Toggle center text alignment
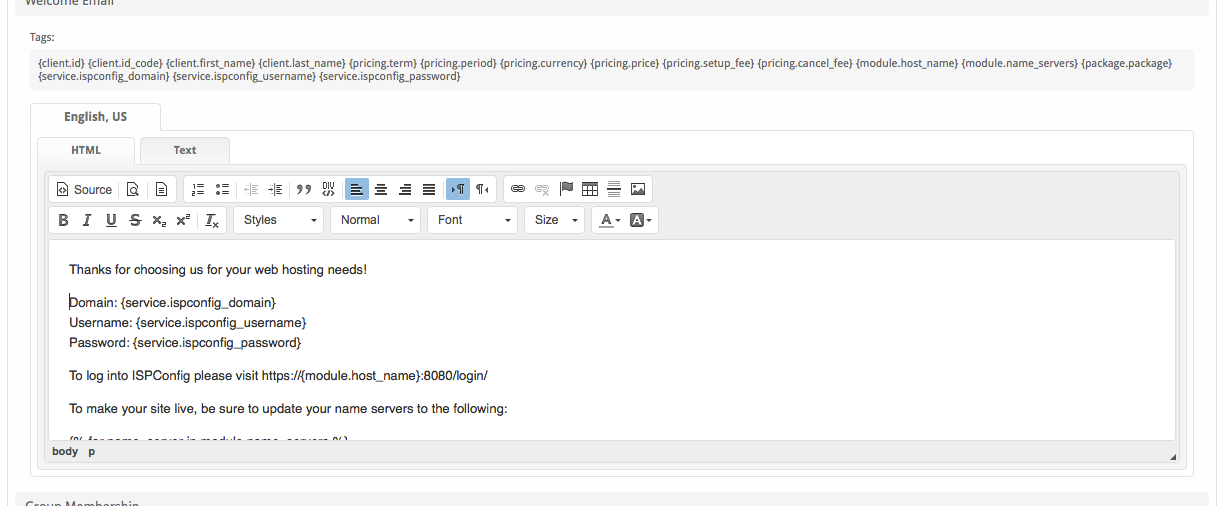Screen dimensions: 1230x506 [x=381, y=189]
